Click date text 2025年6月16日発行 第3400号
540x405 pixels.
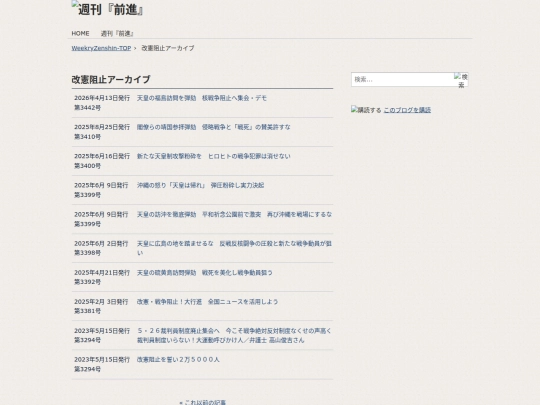(x=102, y=161)
